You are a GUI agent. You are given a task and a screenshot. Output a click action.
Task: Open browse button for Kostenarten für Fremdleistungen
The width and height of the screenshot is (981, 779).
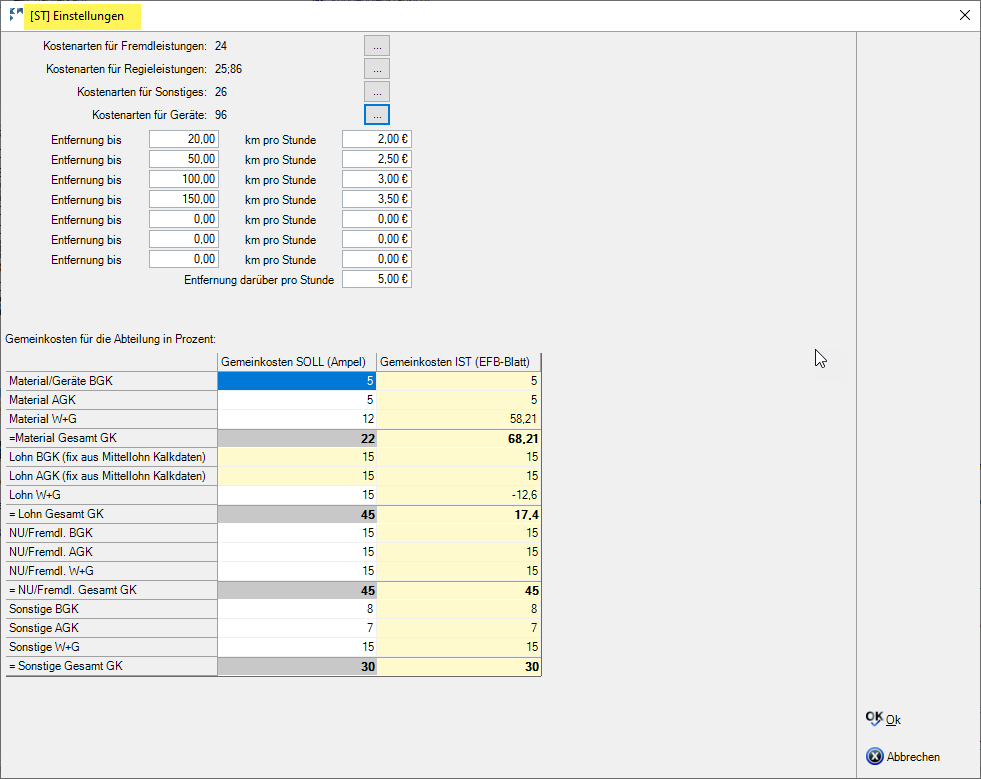pyautogui.click(x=376, y=46)
